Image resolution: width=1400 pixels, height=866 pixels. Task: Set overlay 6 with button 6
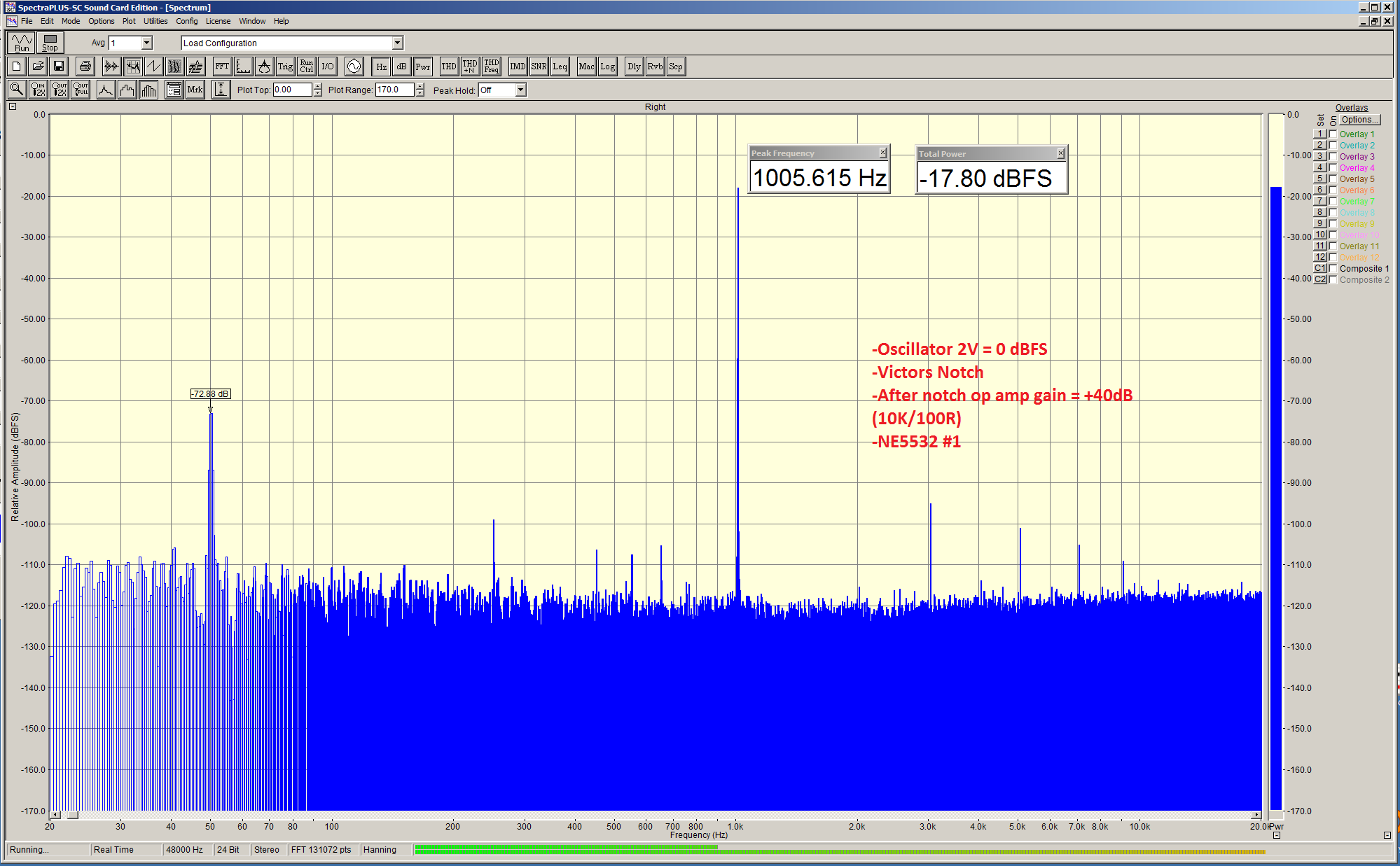pos(1319,190)
